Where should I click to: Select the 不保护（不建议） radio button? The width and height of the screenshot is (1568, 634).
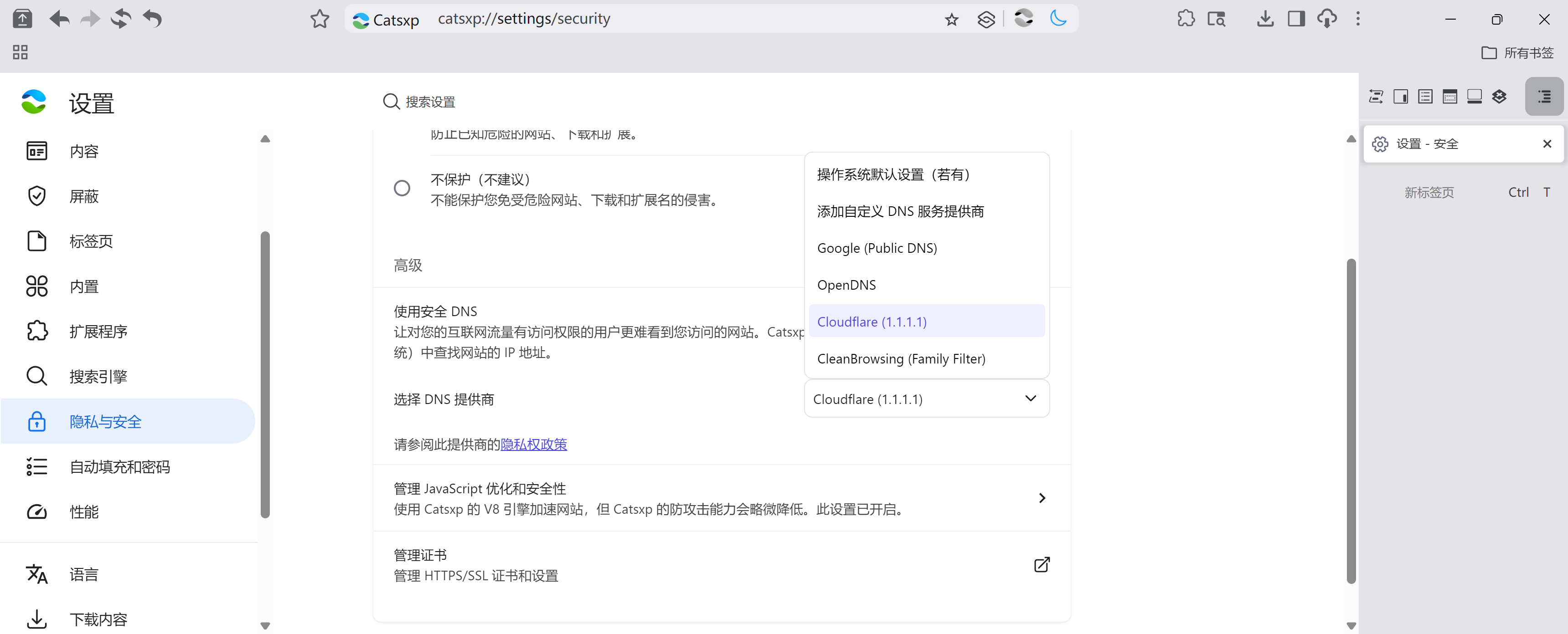402,188
